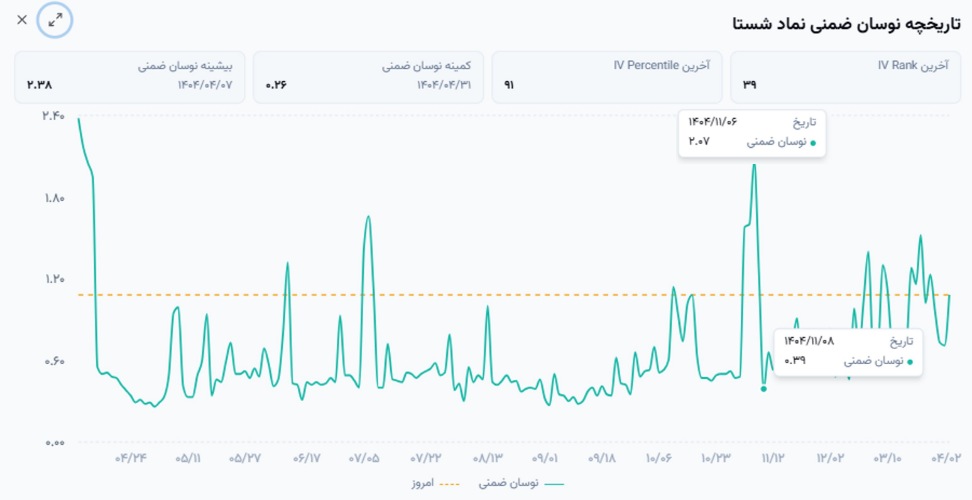The width and height of the screenshot is (972, 500).
Task: Click the date ۱۴۰۴/۰۴/۰۷
Action: click(205, 85)
